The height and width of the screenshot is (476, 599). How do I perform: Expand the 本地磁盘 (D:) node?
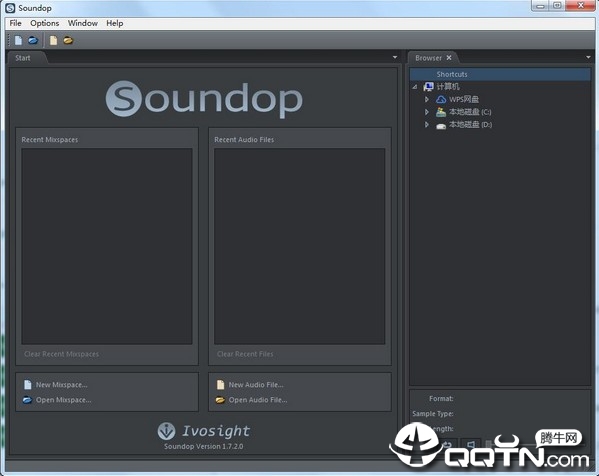(427, 125)
